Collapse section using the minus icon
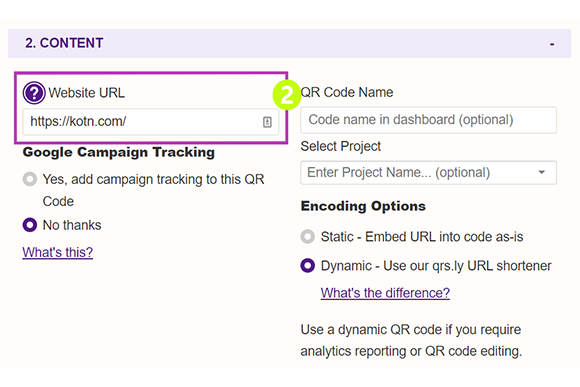580x387 pixels. (x=552, y=44)
